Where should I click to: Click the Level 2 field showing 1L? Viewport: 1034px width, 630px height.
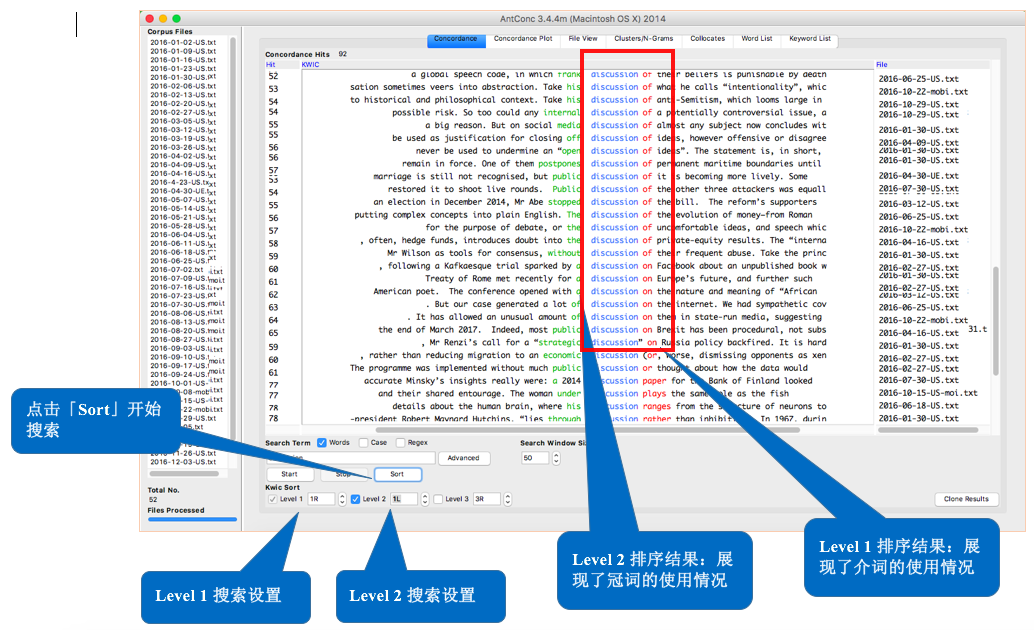point(404,499)
